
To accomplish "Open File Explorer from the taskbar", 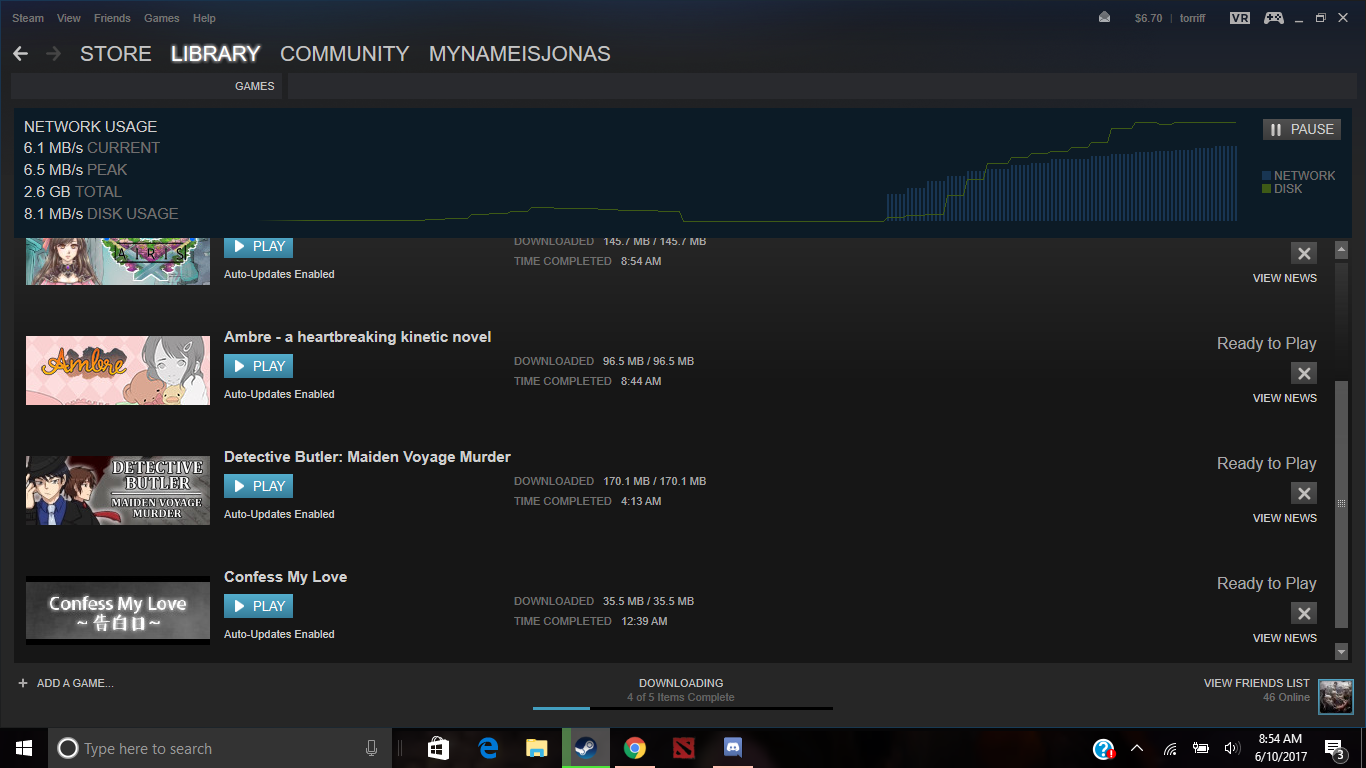I will tap(537, 748).
